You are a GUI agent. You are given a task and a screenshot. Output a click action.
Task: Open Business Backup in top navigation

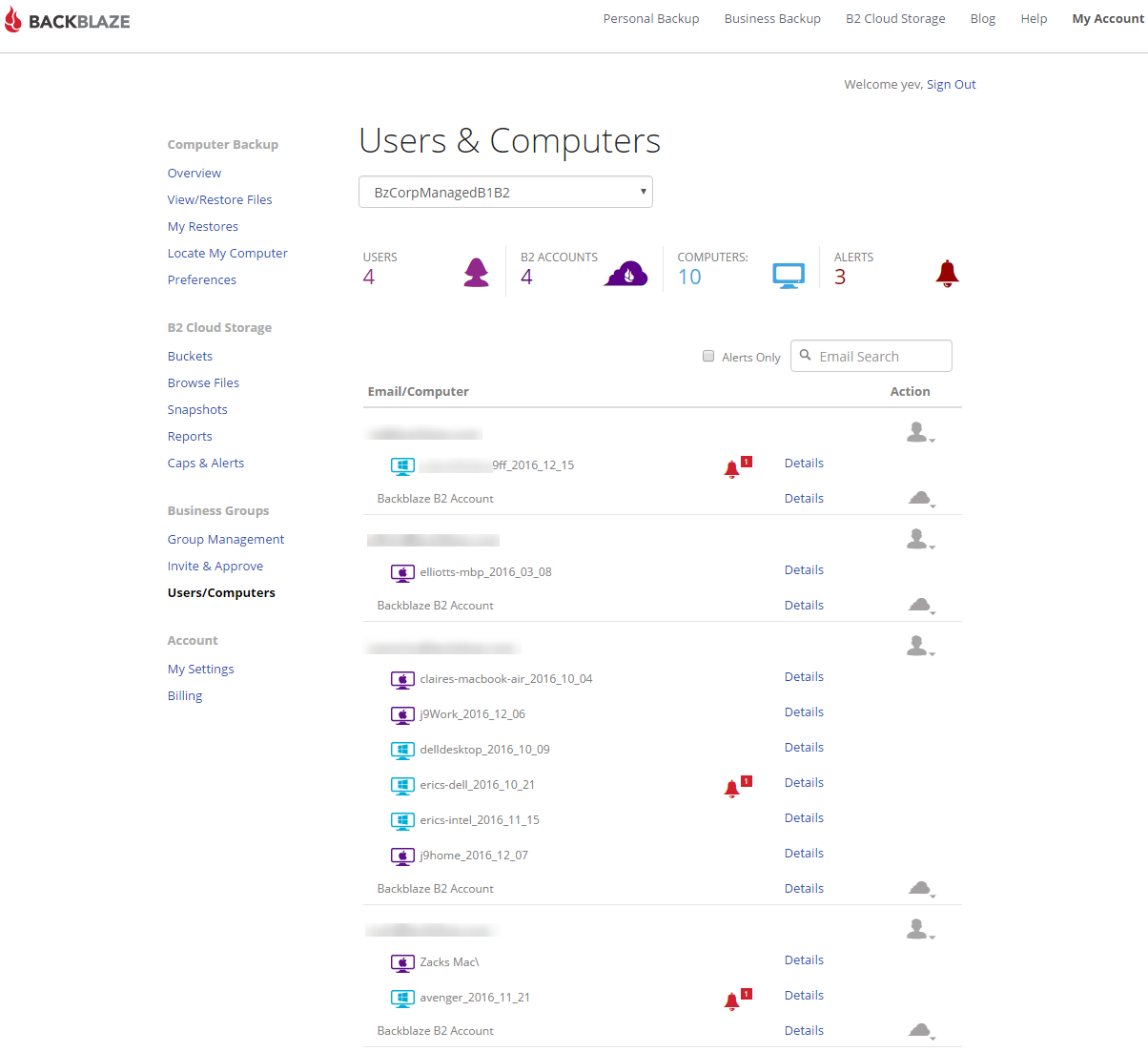(x=772, y=19)
